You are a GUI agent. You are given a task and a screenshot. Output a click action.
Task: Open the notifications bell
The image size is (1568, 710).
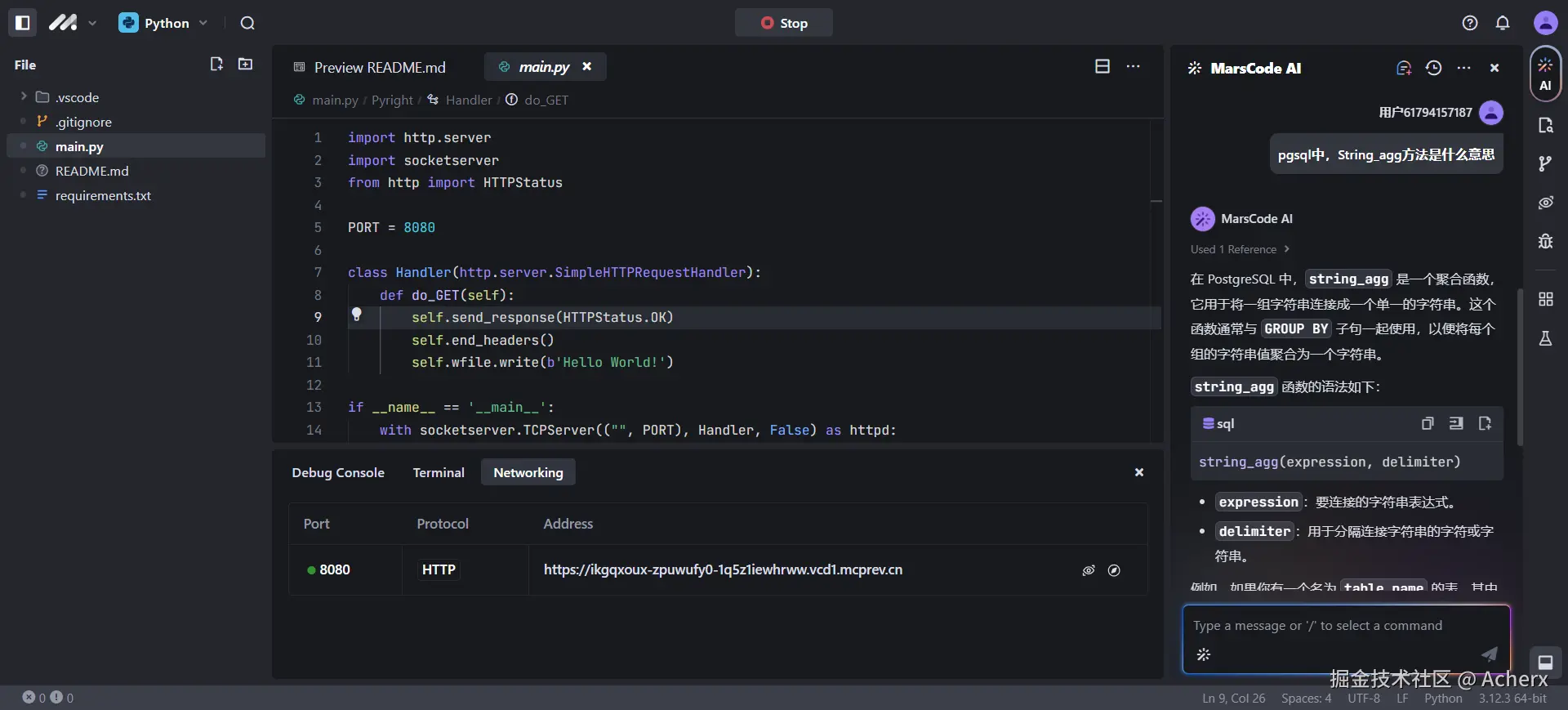(1503, 23)
